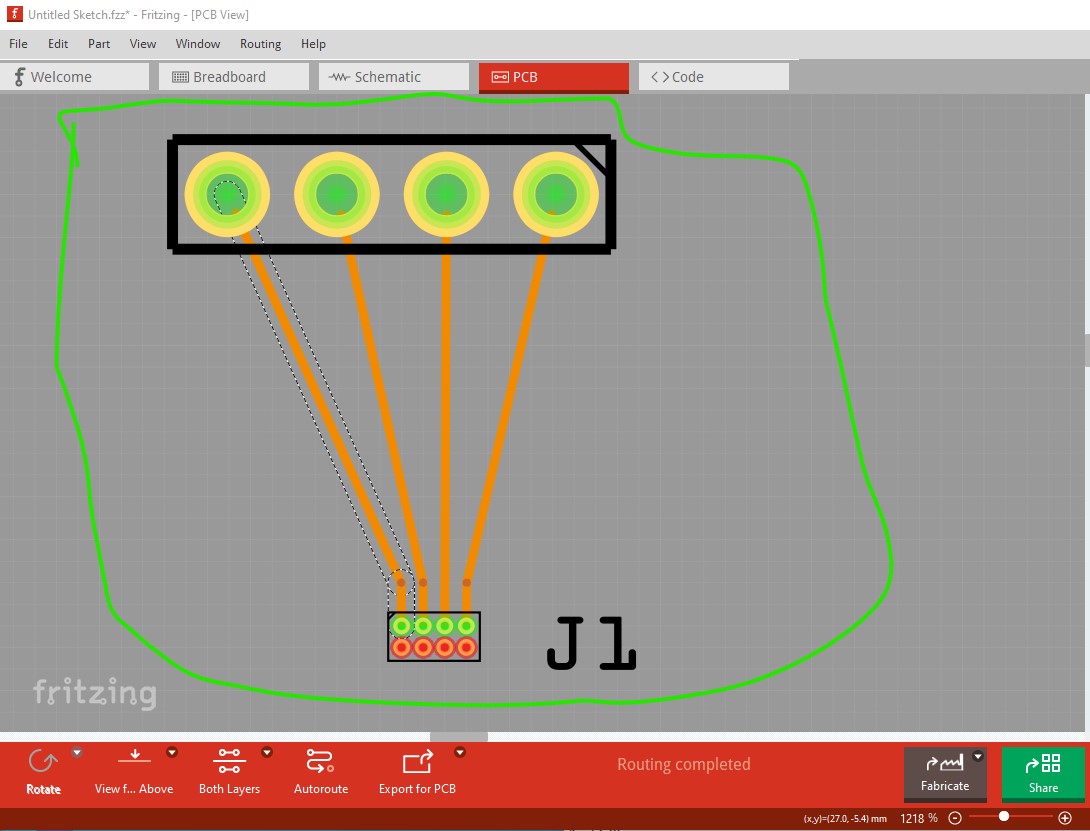Run the Autoroute tool
This screenshot has height=831, width=1090.
coord(320,762)
